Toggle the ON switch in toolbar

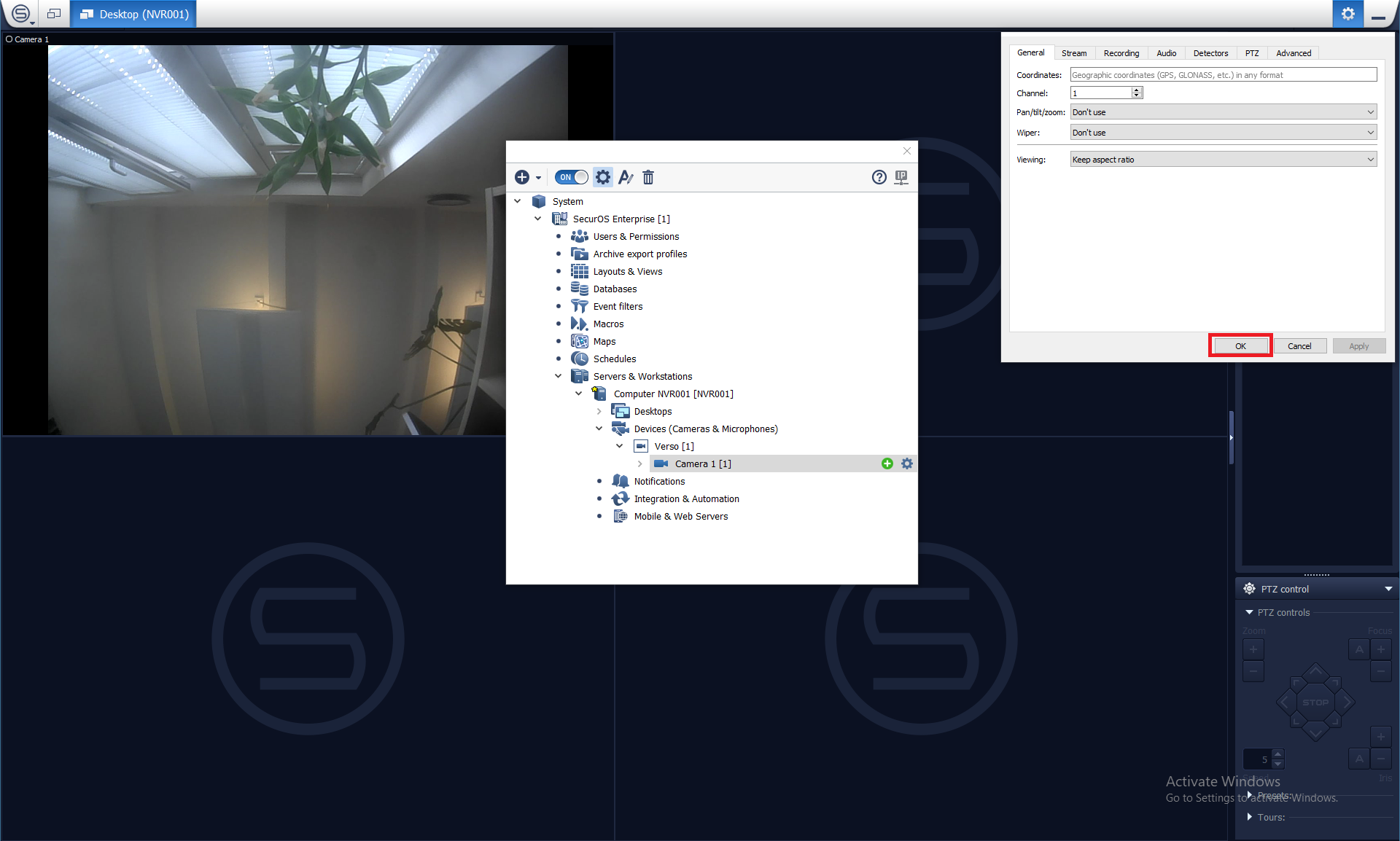tap(571, 177)
